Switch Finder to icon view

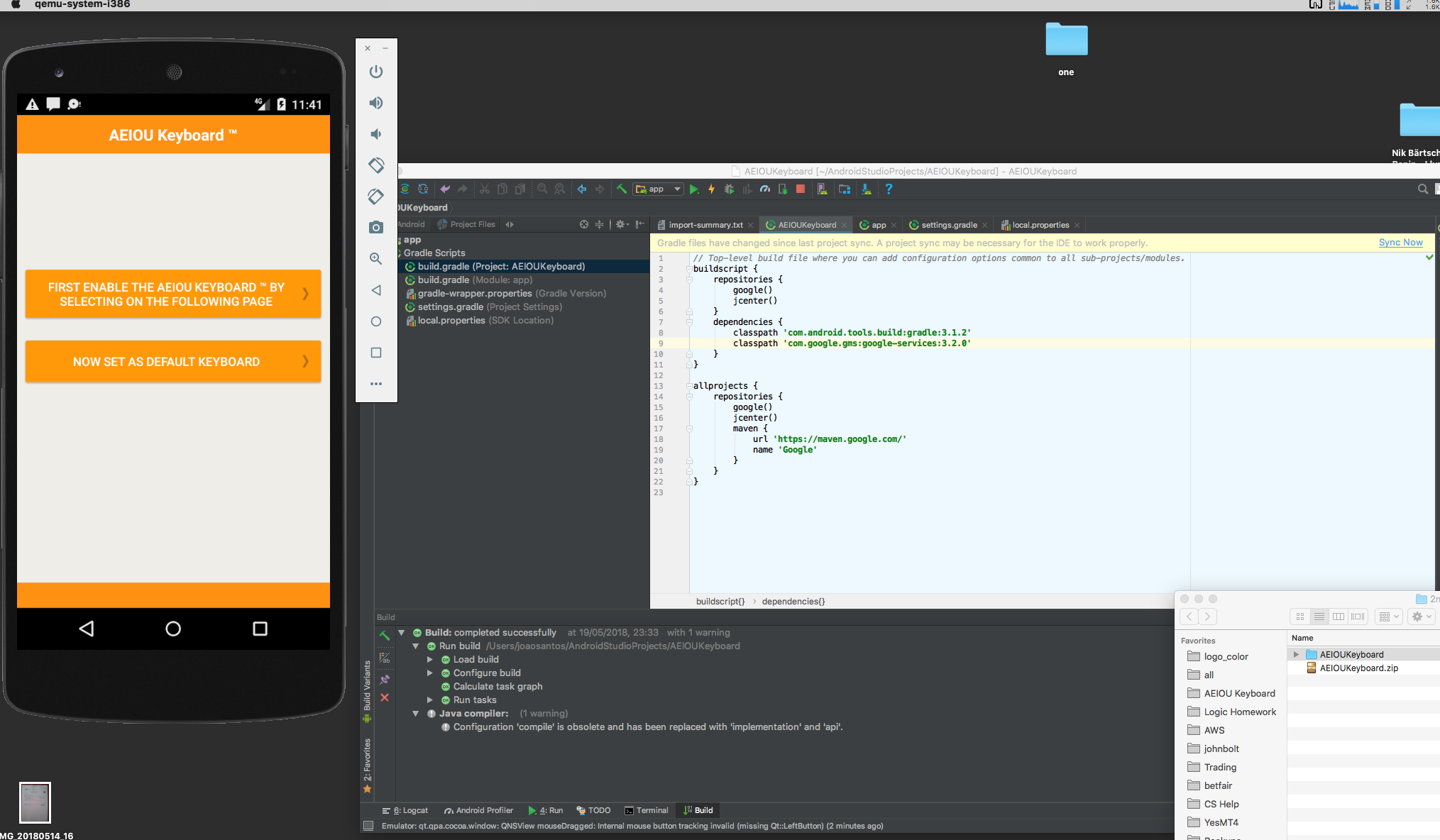1300,617
